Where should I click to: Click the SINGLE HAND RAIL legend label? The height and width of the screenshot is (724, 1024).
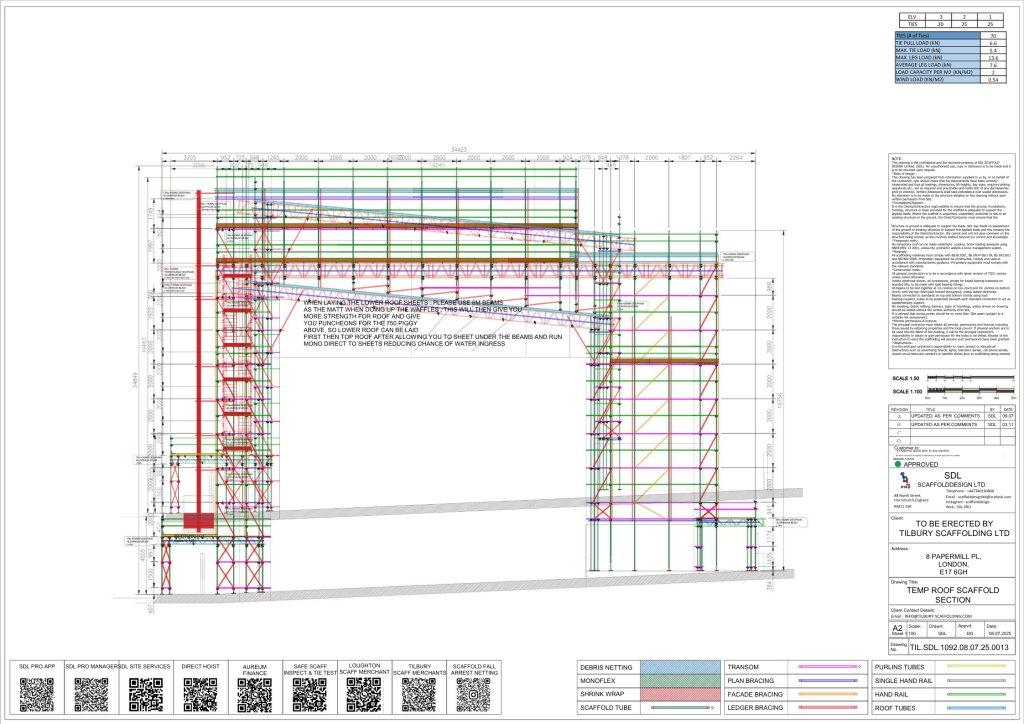coord(903,681)
